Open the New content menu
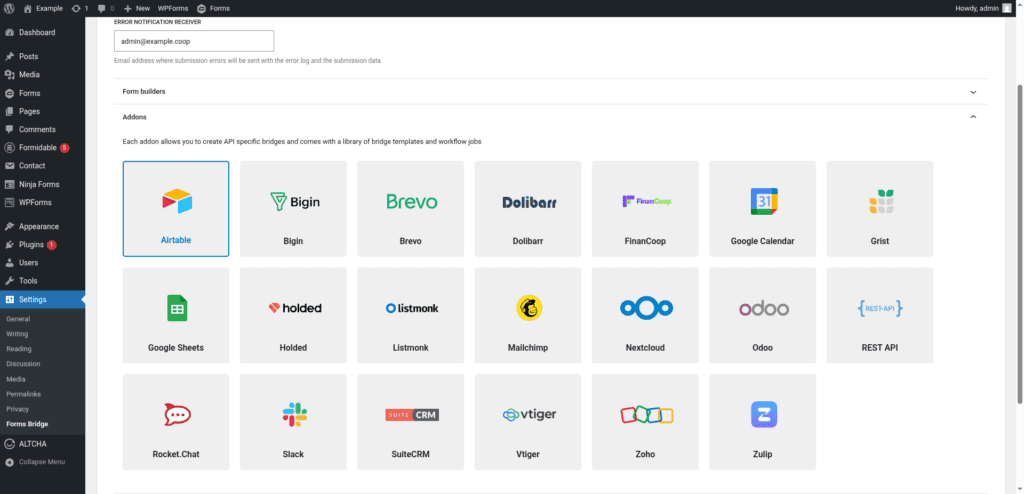This screenshot has height=494, width=1024. coord(136,8)
